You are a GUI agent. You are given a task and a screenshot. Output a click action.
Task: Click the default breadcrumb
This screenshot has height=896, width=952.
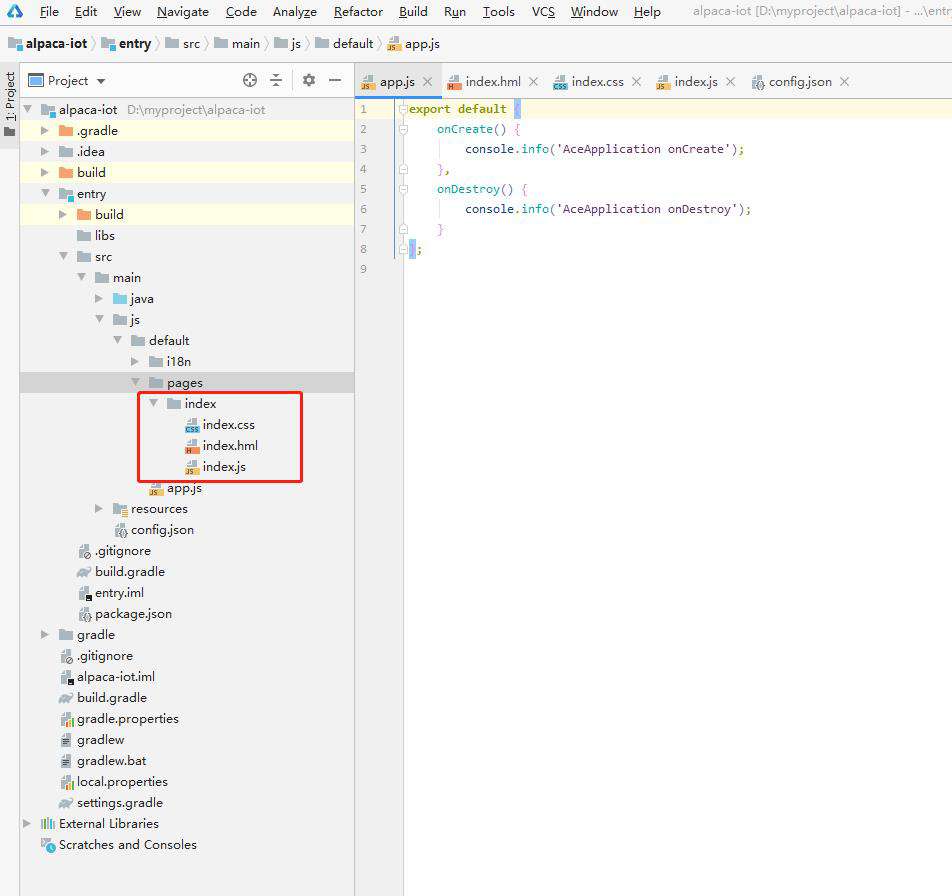(344, 44)
